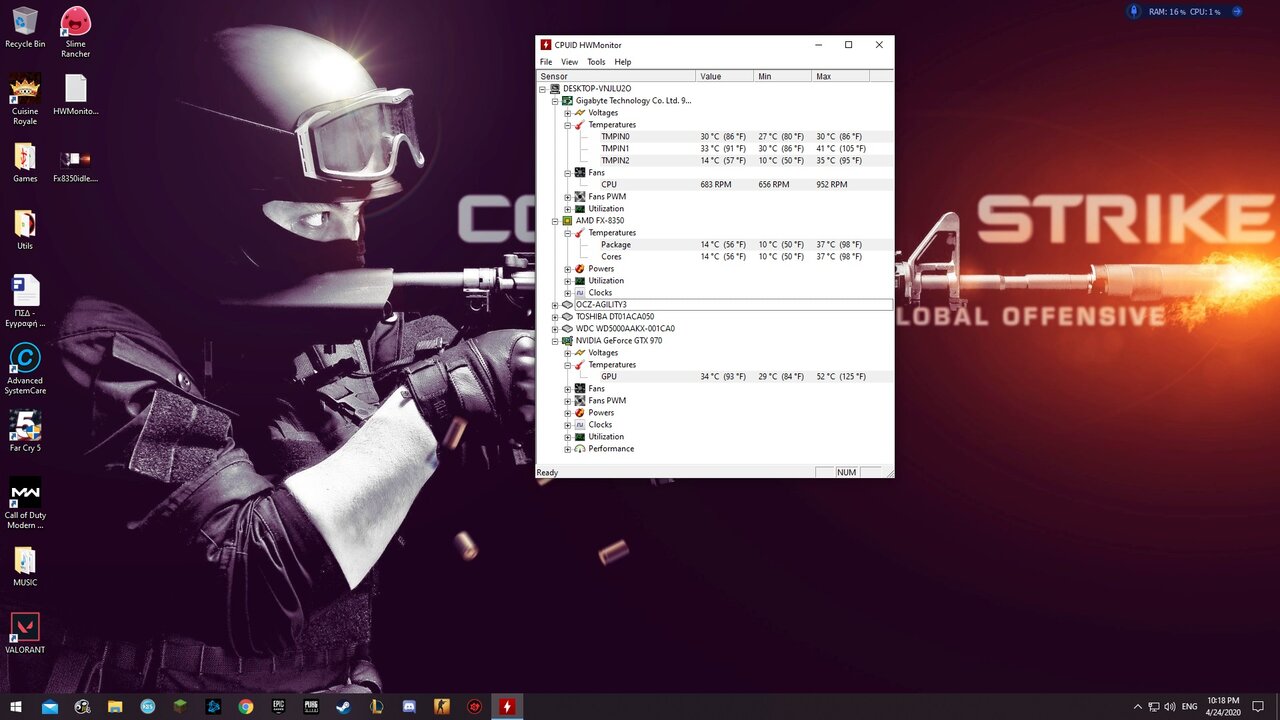The image size is (1280, 720).
Task: Open Epic Games launcher from taskbar
Action: click(278, 707)
